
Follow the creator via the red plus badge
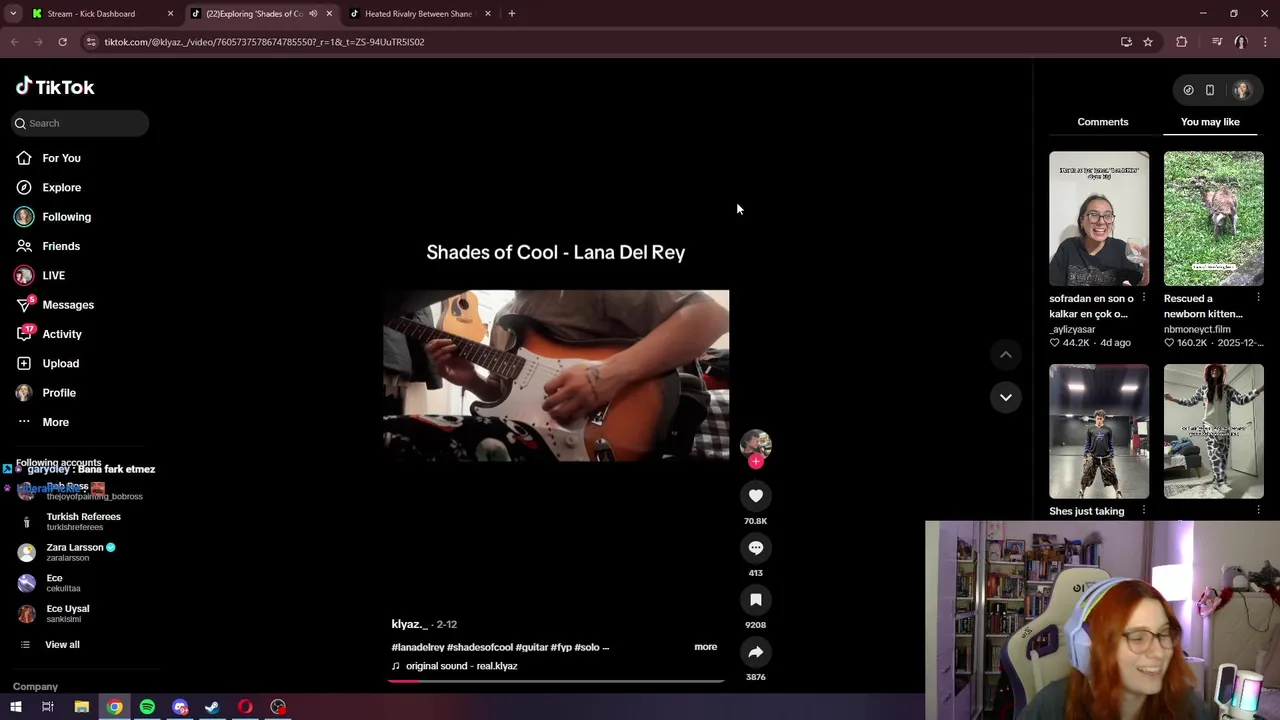(756, 461)
